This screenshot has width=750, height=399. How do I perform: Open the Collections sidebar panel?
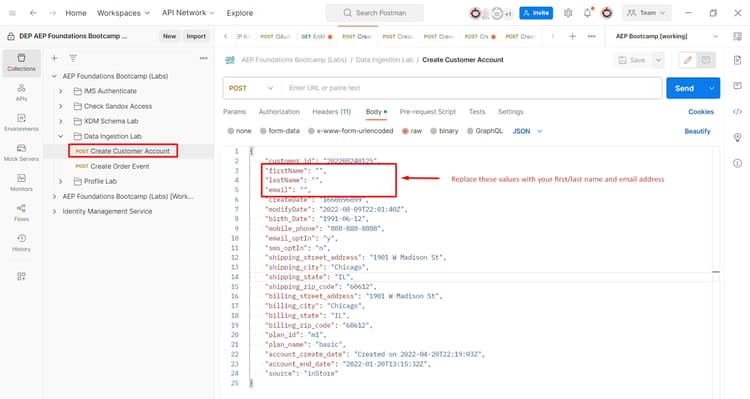(21, 63)
